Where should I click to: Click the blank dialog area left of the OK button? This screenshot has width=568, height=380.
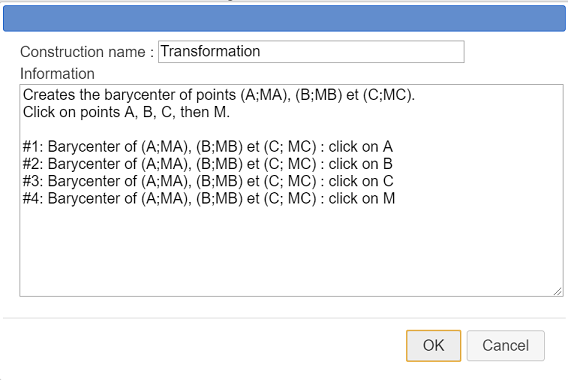(x=203, y=346)
